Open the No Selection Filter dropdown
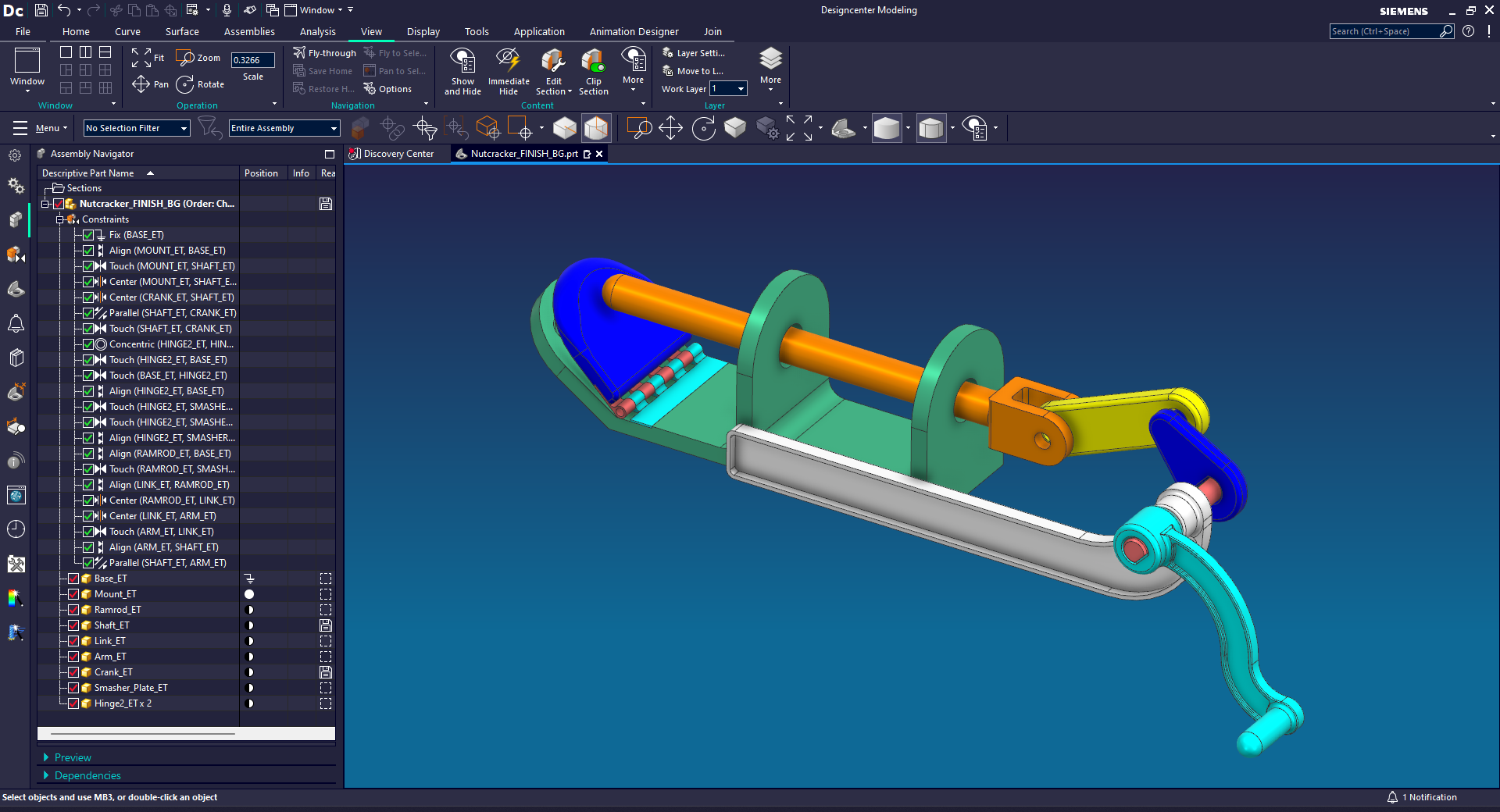 (137, 128)
